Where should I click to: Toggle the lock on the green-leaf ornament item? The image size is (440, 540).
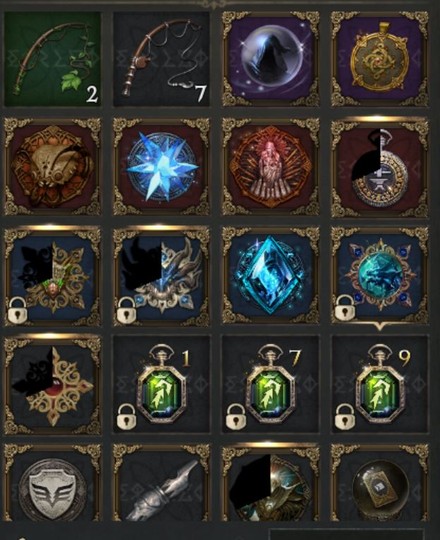point(17,311)
